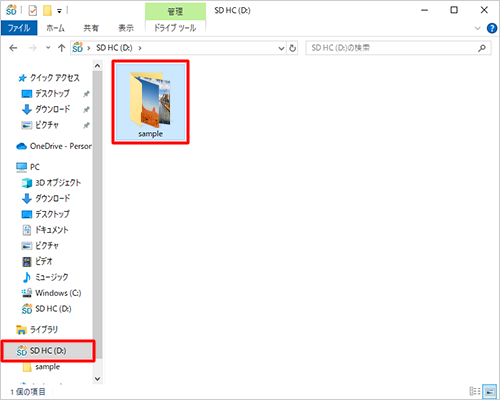
Task: Open pinned Downloads (ダウンロード) under Quick Access
Action: click(53, 109)
